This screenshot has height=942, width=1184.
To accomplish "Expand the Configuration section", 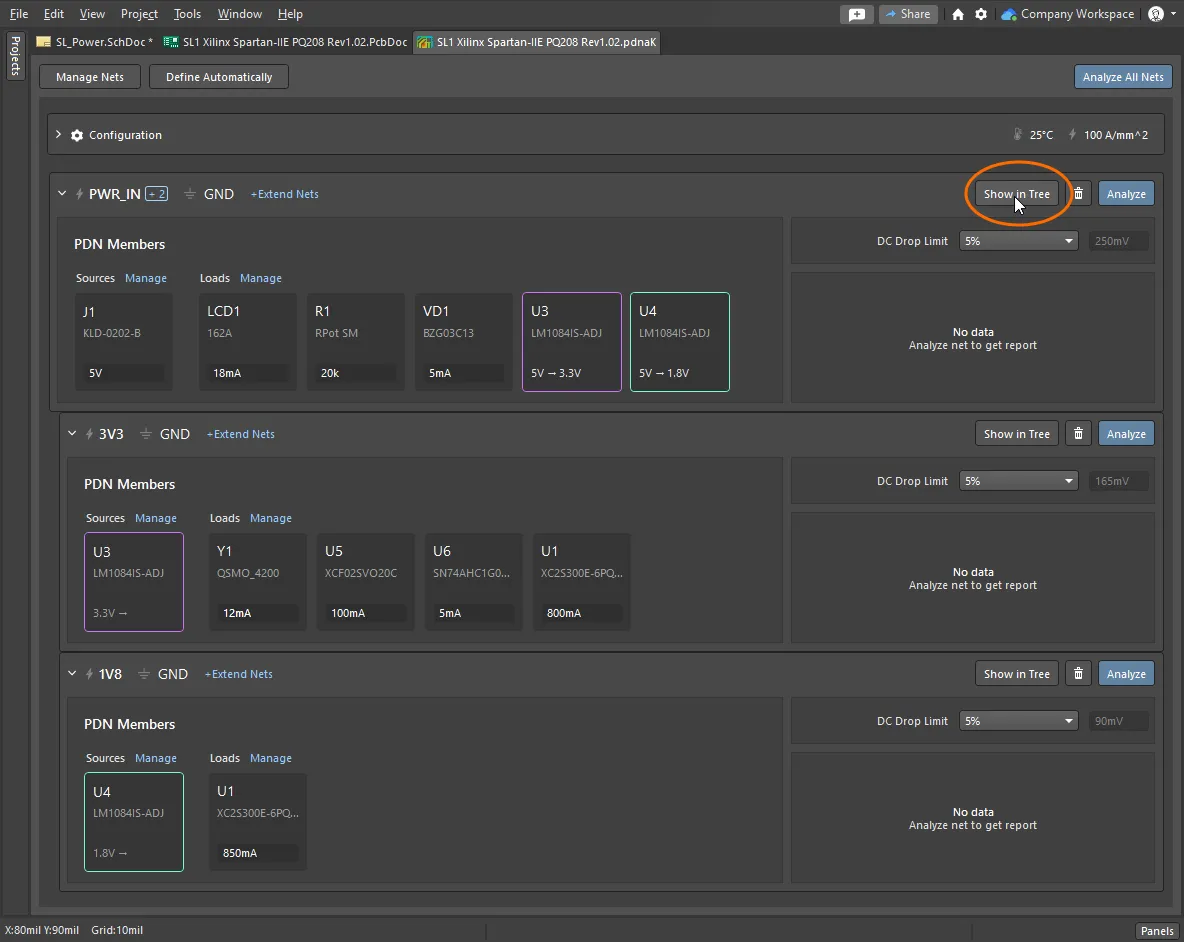I will [59, 135].
